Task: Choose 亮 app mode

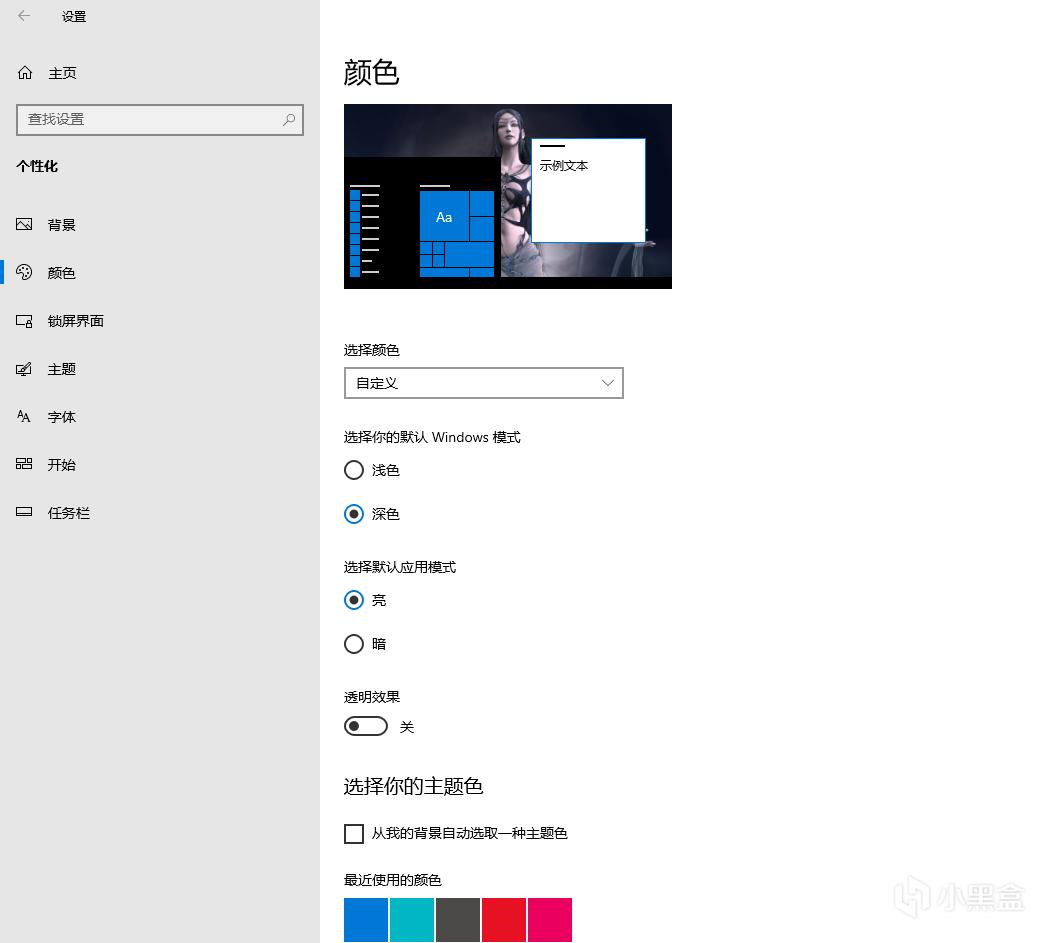Action: pos(354,600)
